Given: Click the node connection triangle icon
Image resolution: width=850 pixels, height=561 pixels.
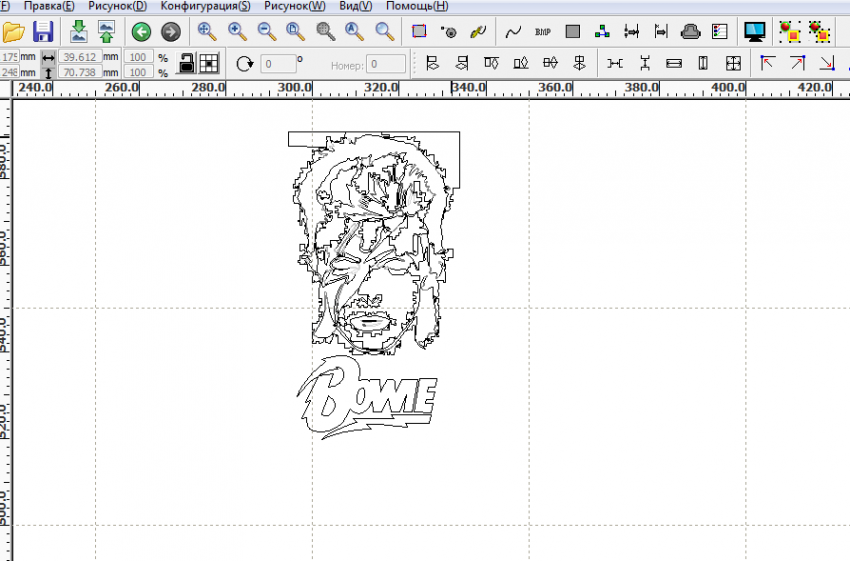Looking at the screenshot, I should (x=602, y=32).
